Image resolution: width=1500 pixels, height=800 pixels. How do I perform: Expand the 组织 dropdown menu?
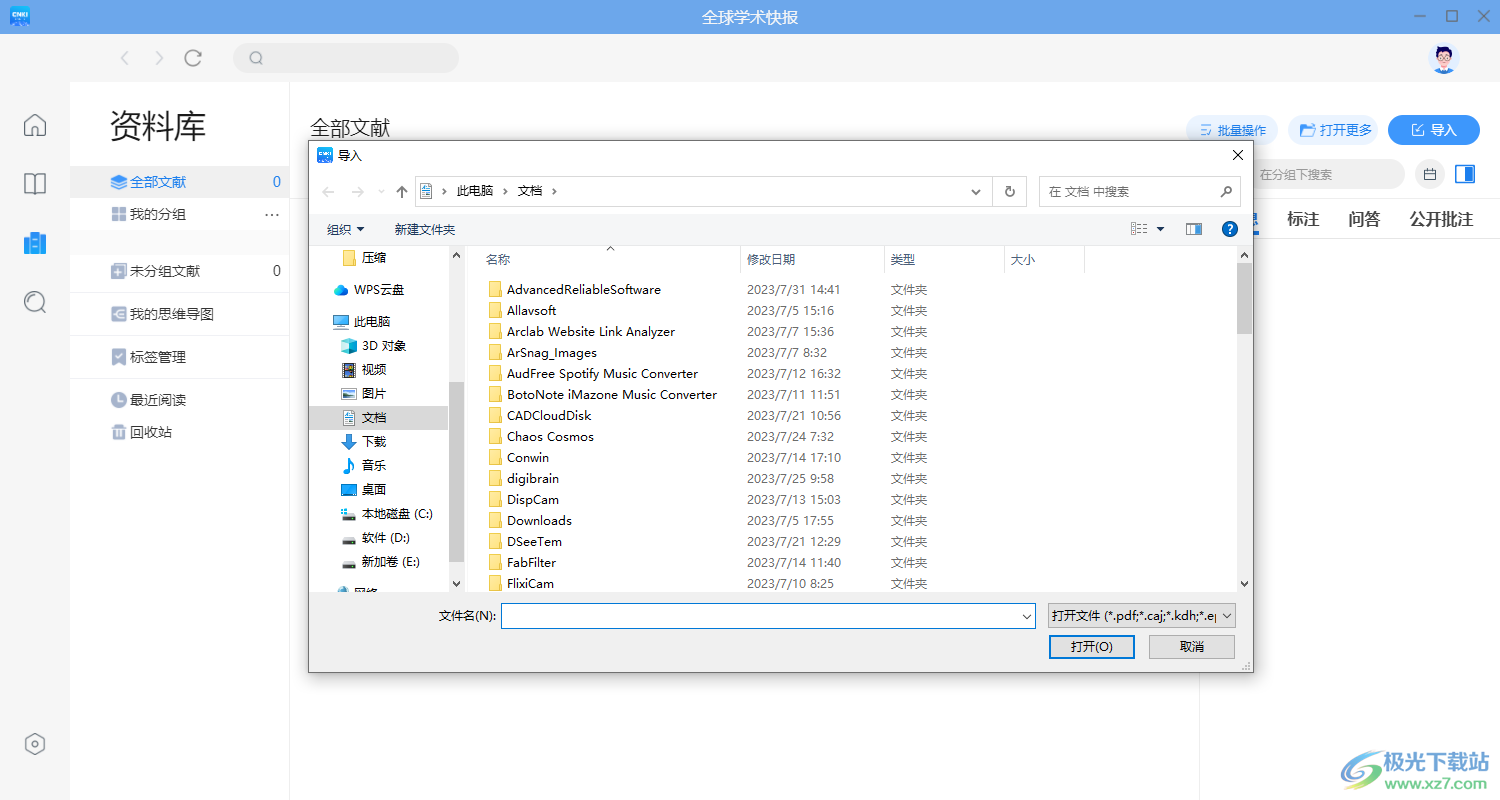pos(346,229)
